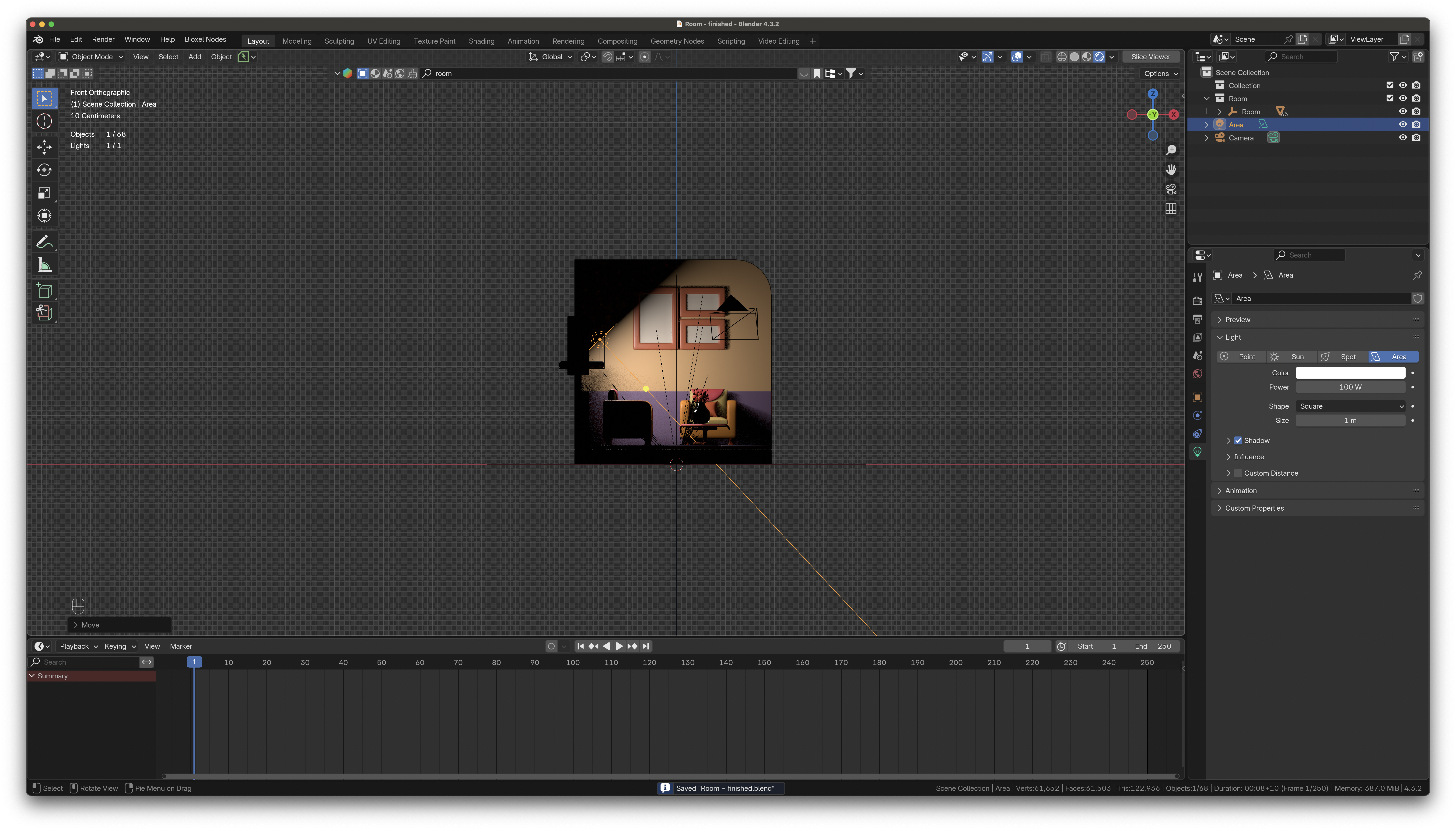Screen dimensions: 1456x830
Task: Toggle fake user shield for Area light
Action: (x=1418, y=299)
